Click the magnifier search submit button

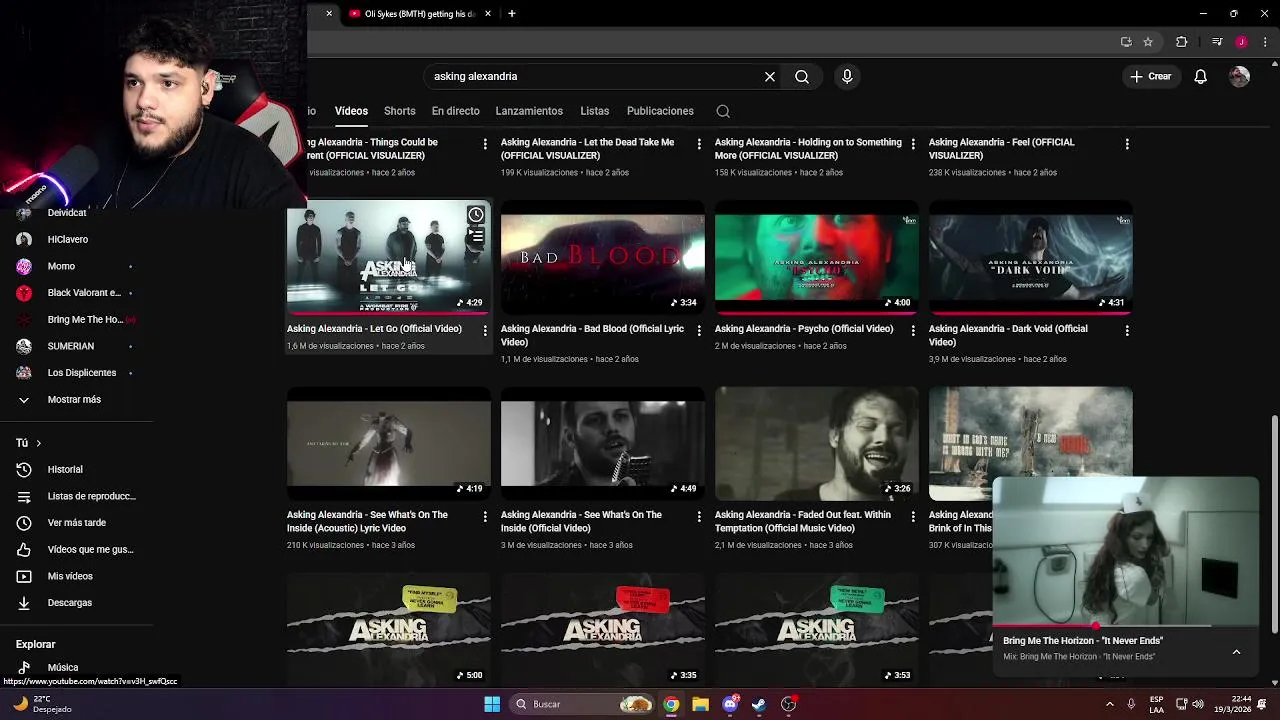(802, 76)
